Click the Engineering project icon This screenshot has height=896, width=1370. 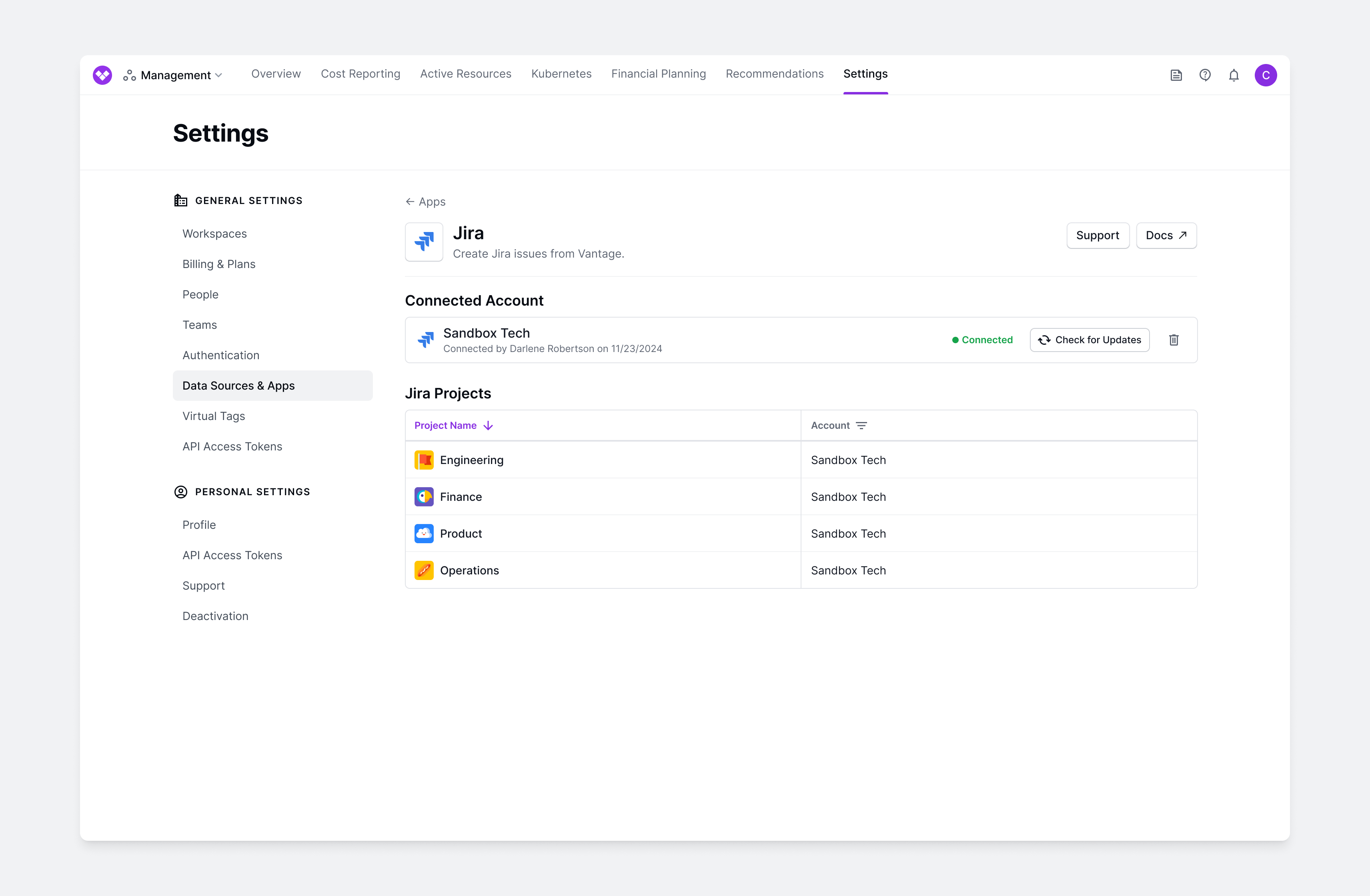424,460
